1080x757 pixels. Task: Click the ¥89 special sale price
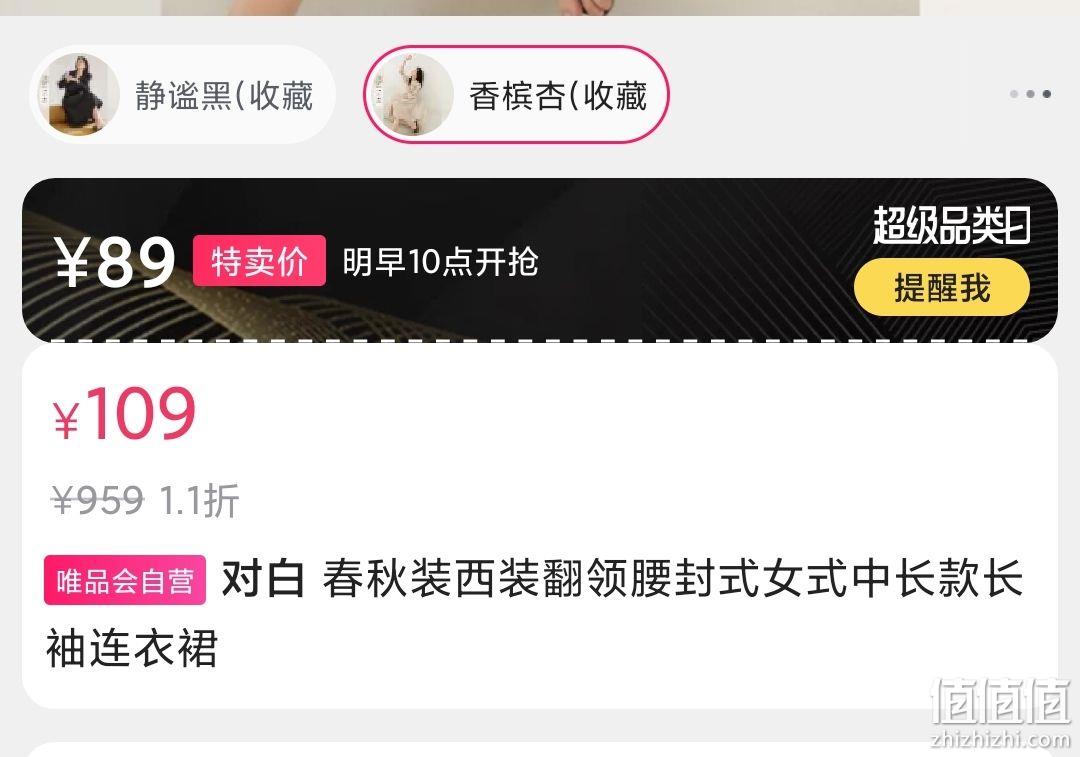click(115, 262)
